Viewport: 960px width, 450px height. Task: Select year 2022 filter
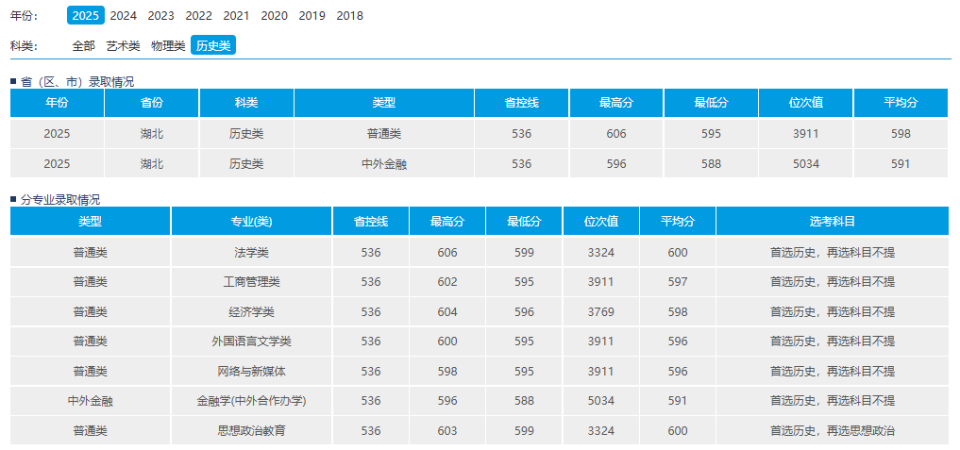click(x=199, y=16)
